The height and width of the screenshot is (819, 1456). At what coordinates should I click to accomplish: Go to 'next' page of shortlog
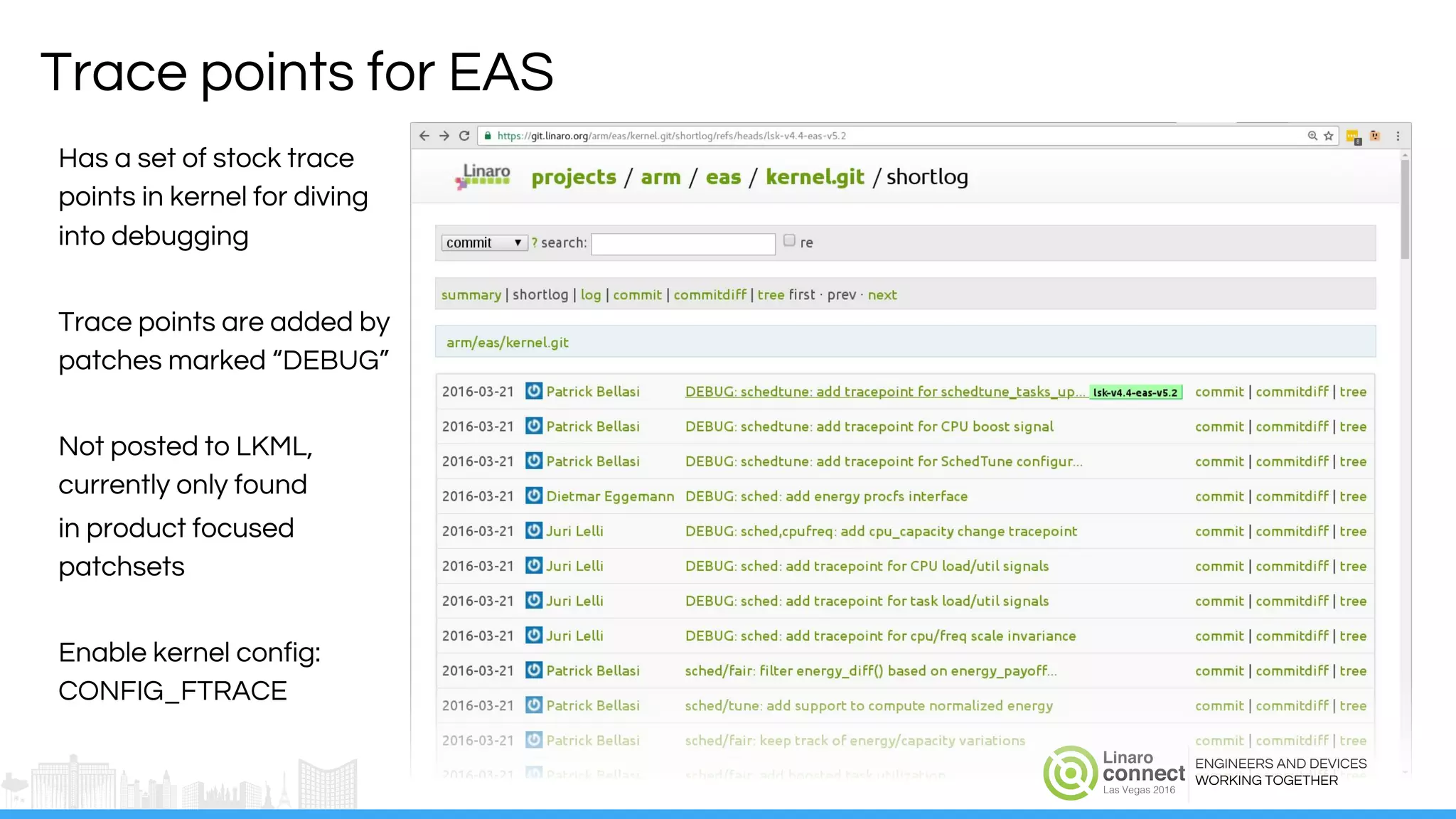(x=882, y=295)
